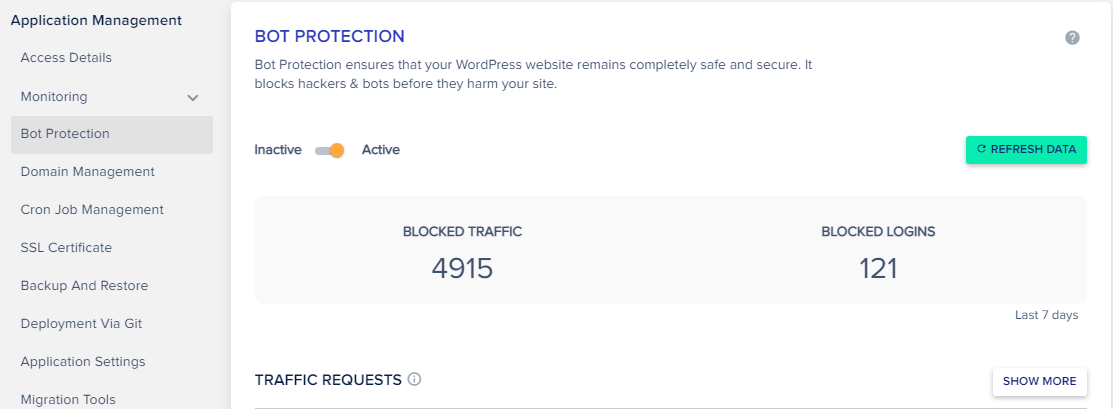
Task: Click the Active label beside toggle
Action: tap(381, 150)
